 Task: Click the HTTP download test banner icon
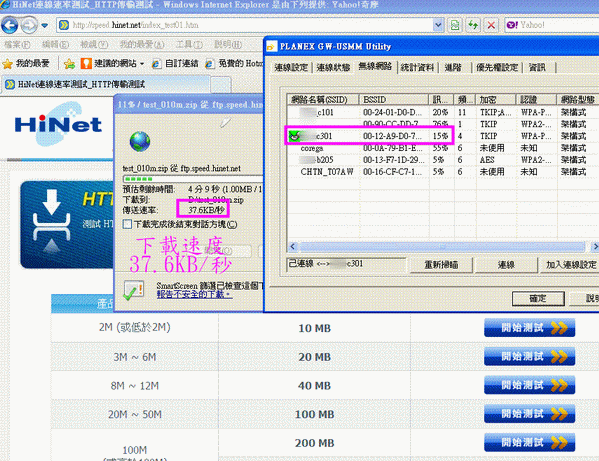[x=51, y=222]
